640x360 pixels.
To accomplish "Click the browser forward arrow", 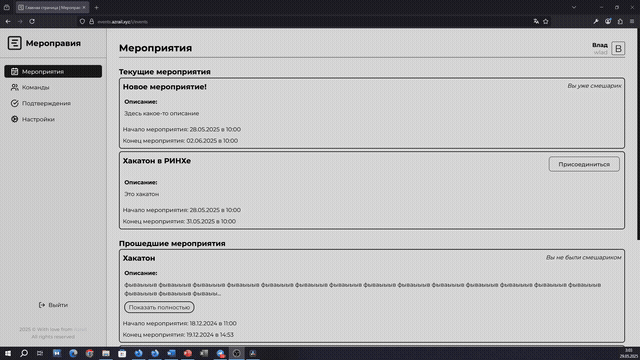I will [20, 21].
